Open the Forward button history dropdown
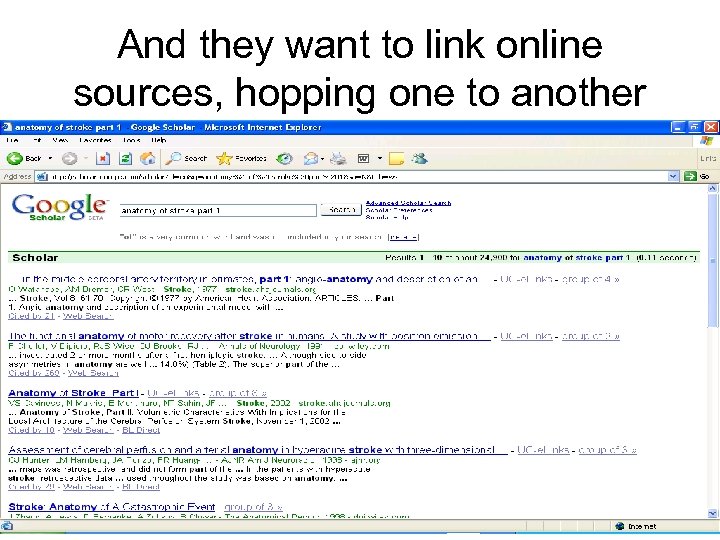720x540 pixels. (85, 159)
